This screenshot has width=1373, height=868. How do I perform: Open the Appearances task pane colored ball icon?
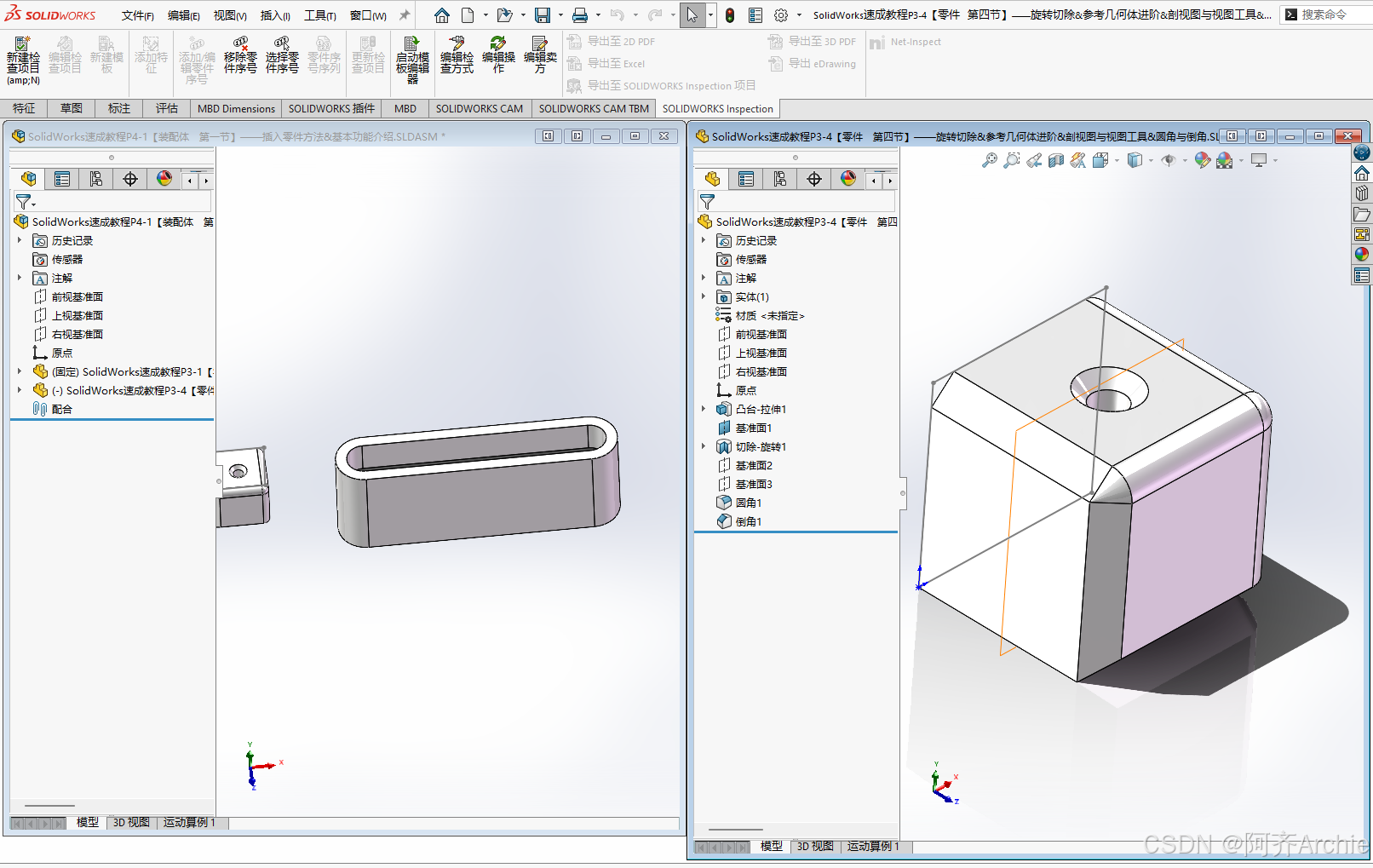[x=1362, y=254]
